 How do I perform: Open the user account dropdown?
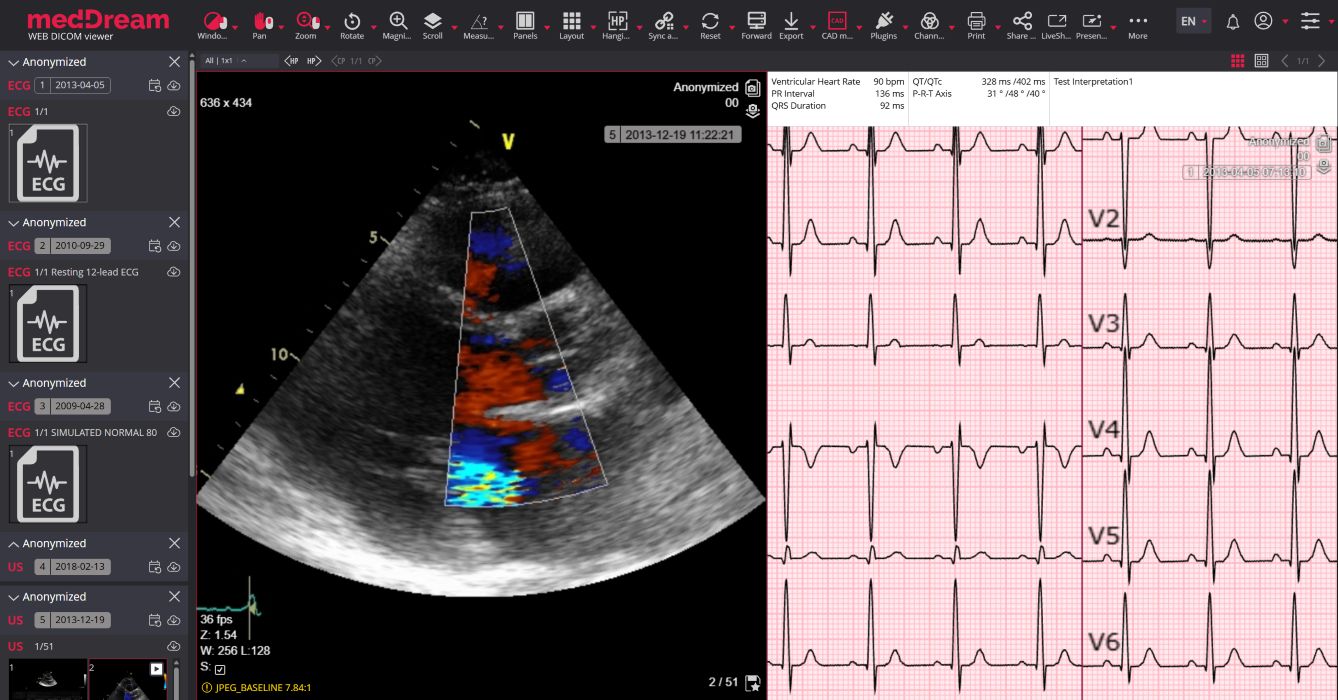point(1270,21)
